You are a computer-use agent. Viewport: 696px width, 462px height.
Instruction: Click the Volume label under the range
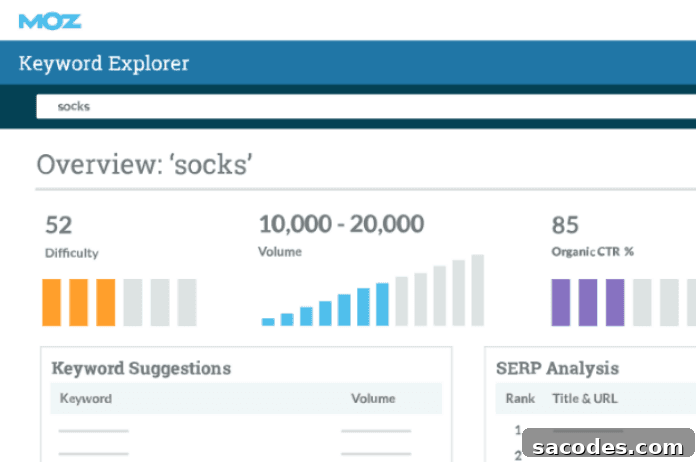pyautogui.click(x=280, y=252)
